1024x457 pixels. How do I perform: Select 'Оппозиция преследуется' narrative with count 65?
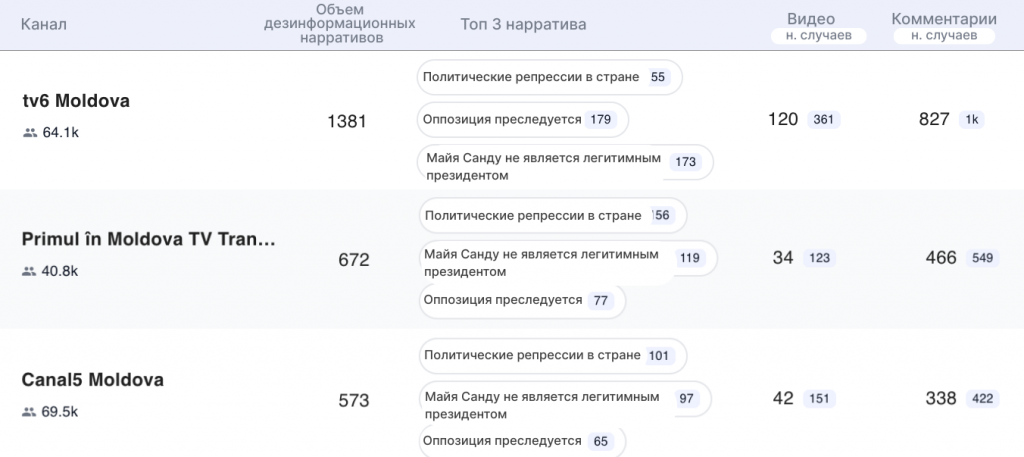520,441
